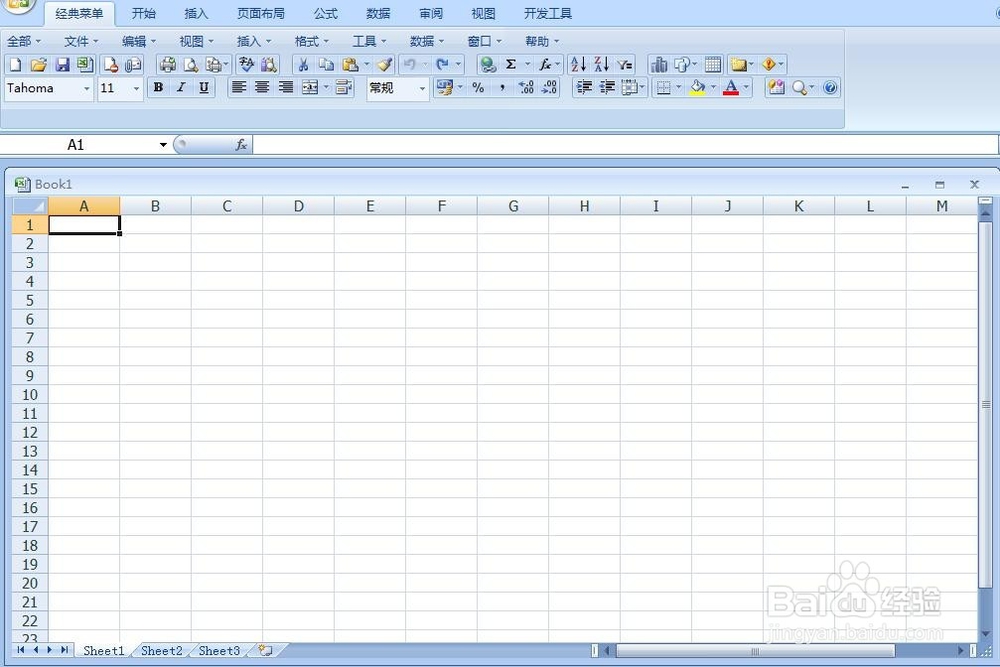
Task: Select column D header
Action: pos(298,206)
